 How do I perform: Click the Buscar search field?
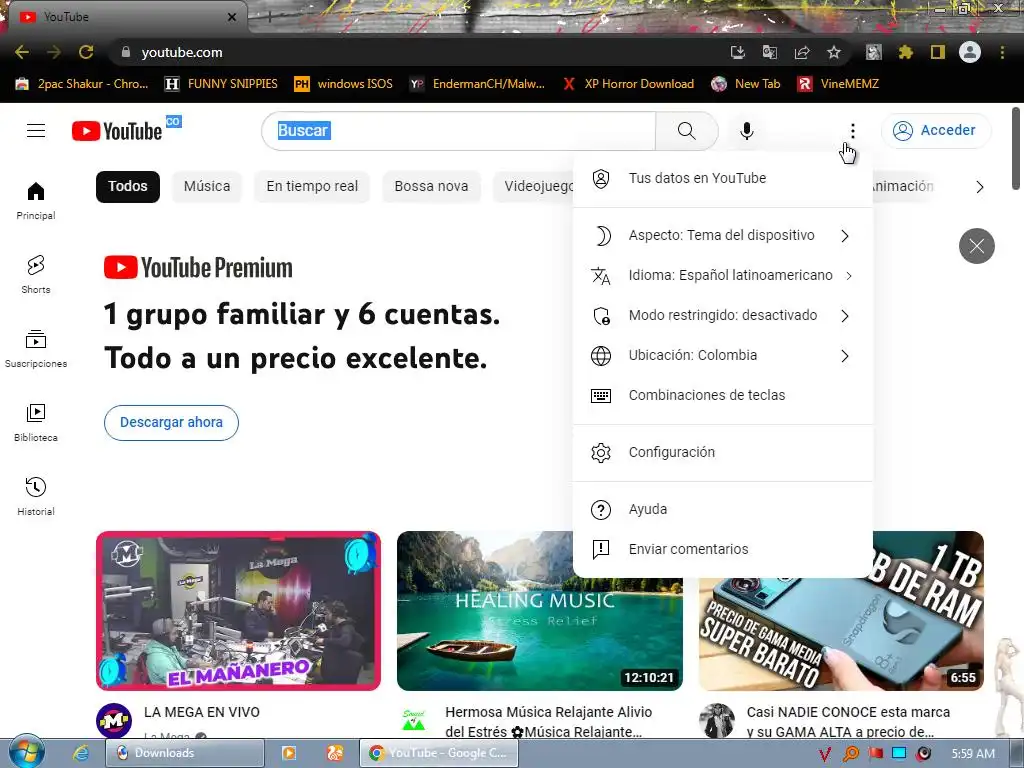click(458, 131)
